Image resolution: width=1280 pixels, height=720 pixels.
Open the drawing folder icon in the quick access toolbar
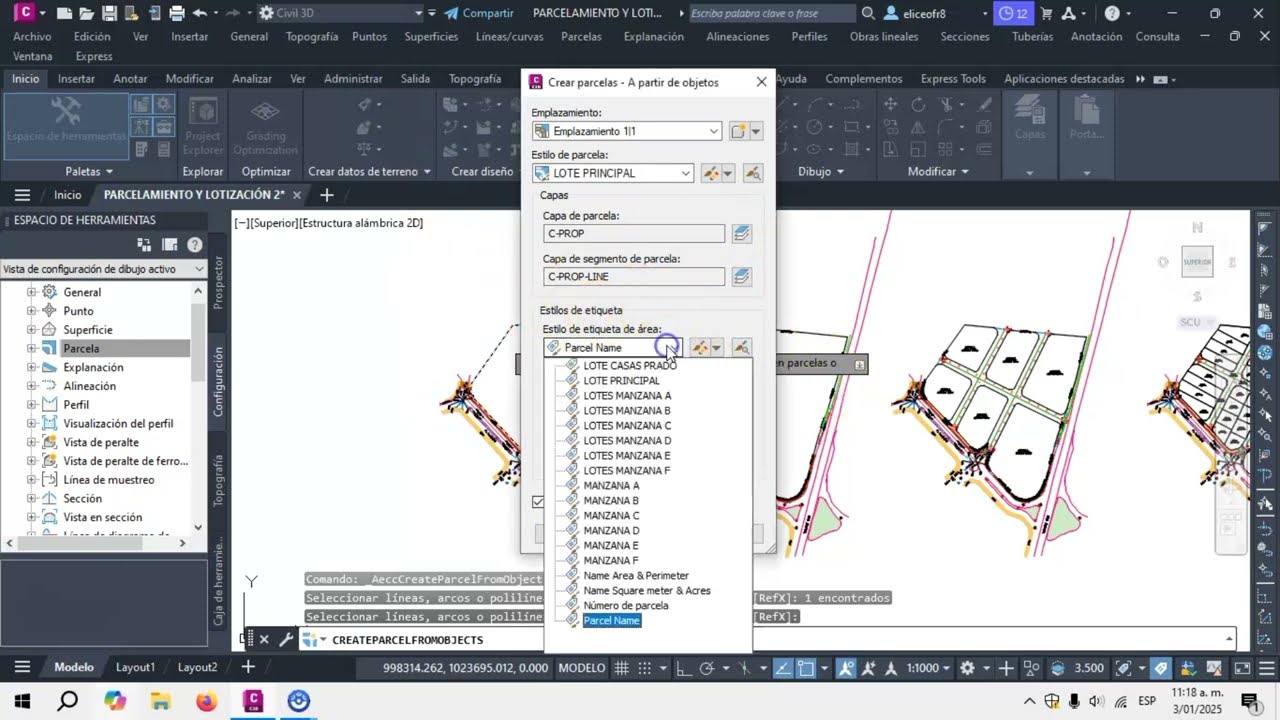click(87, 13)
